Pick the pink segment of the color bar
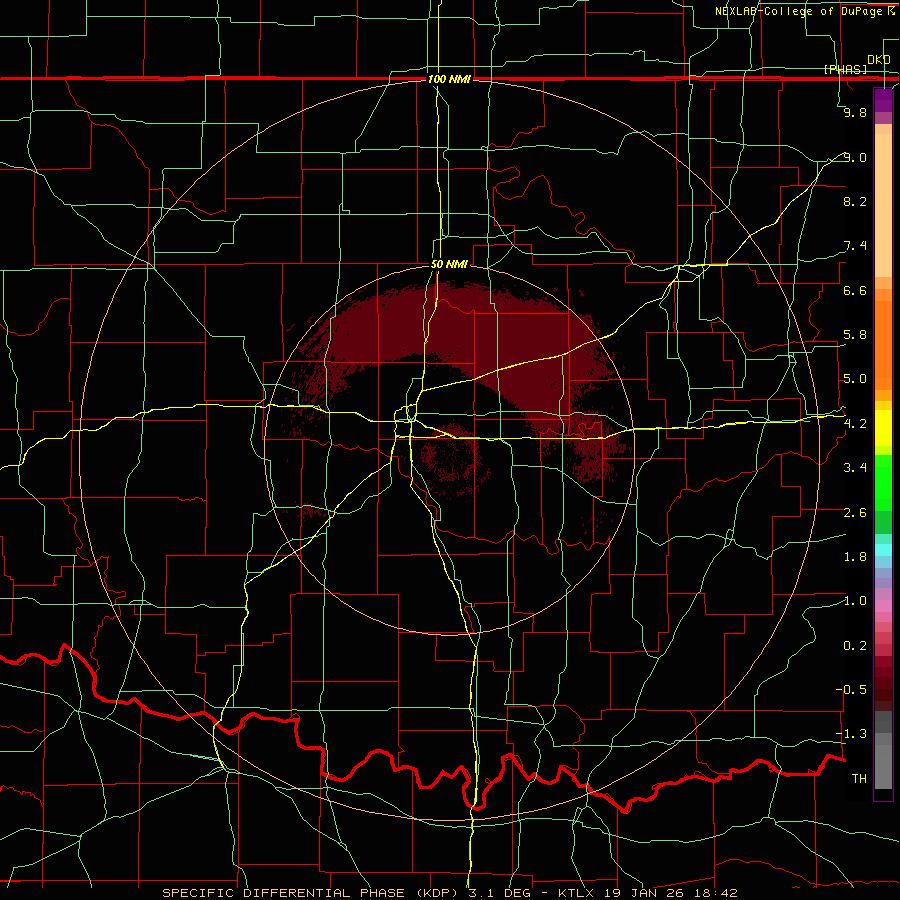This screenshot has height=900, width=900. (883, 606)
